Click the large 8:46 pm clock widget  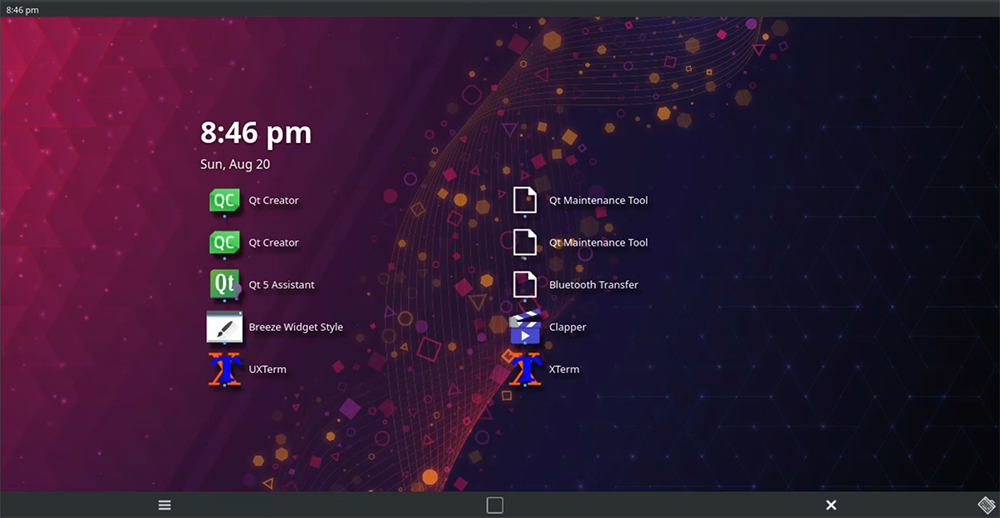[x=256, y=133]
